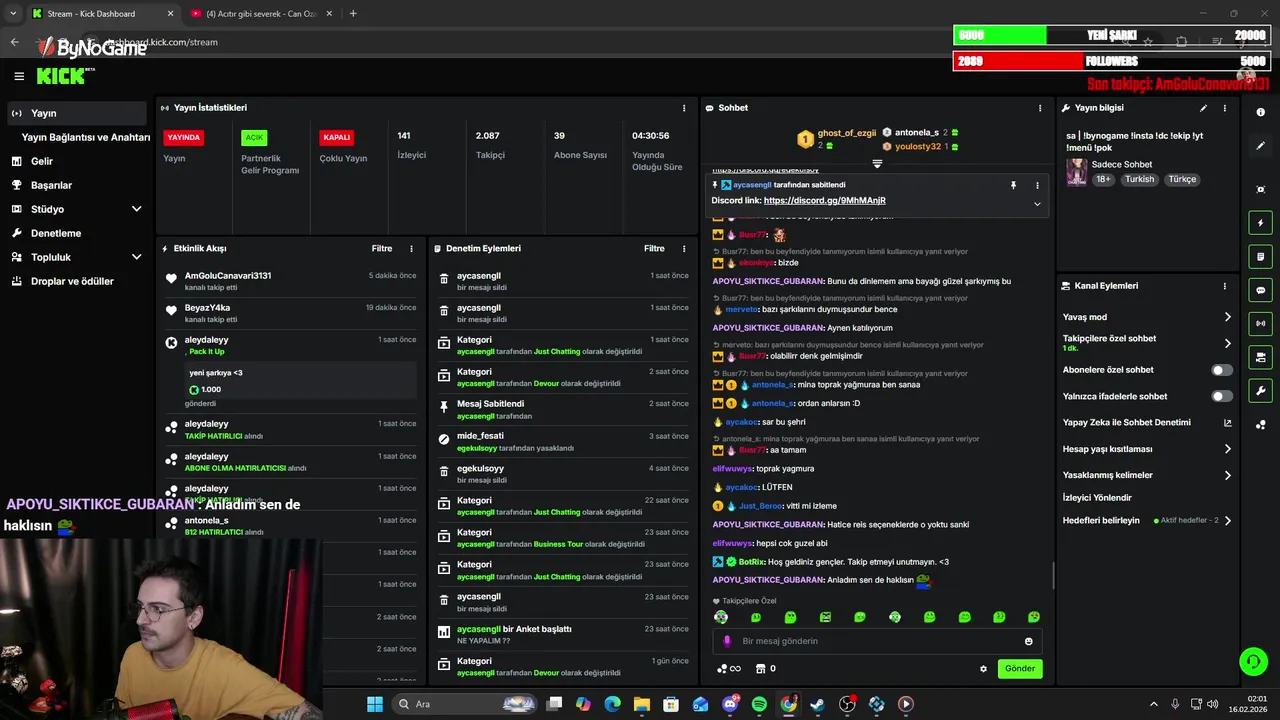Screen dimensions: 1280x720
Task: Open Yayın bilgisi three-dot options
Action: tap(1224, 108)
